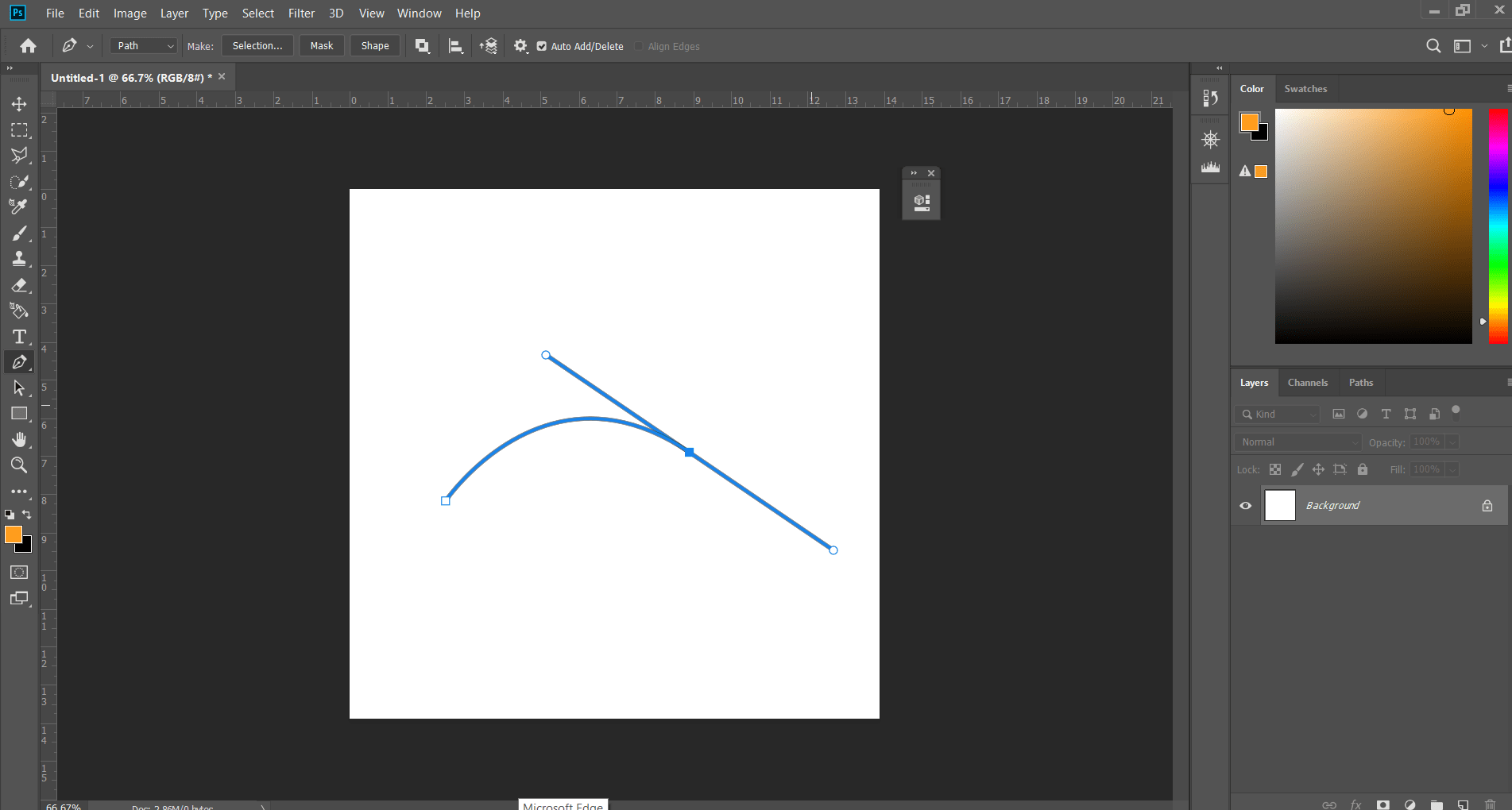The height and width of the screenshot is (810, 1512).
Task: Toggle lock position
Action: tap(1318, 469)
